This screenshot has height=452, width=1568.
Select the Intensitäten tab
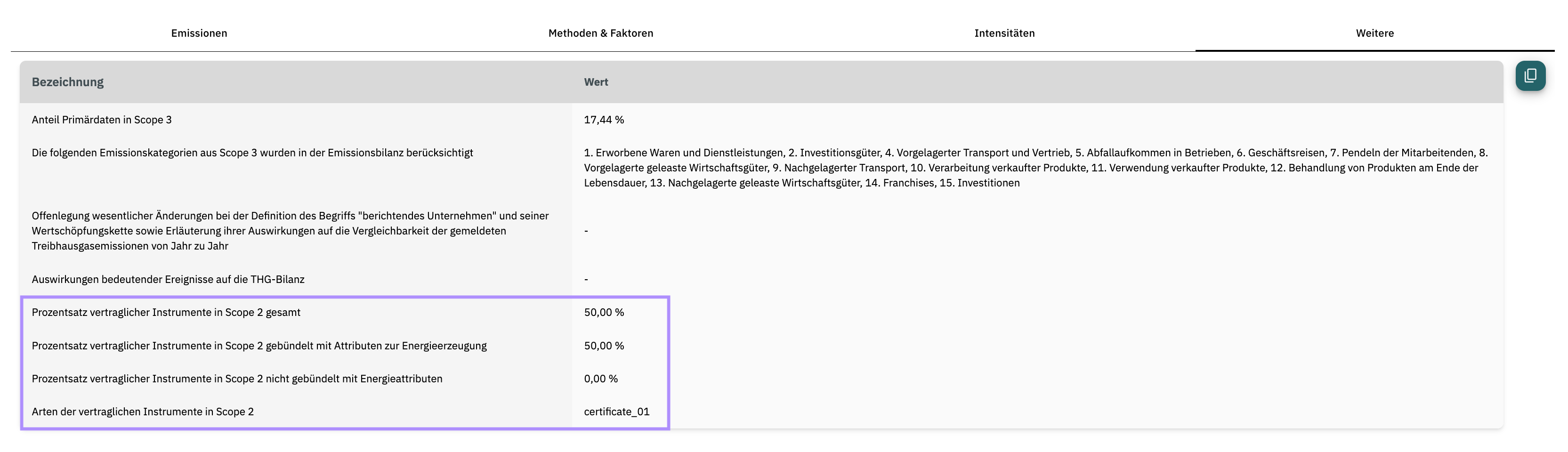click(1004, 33)
